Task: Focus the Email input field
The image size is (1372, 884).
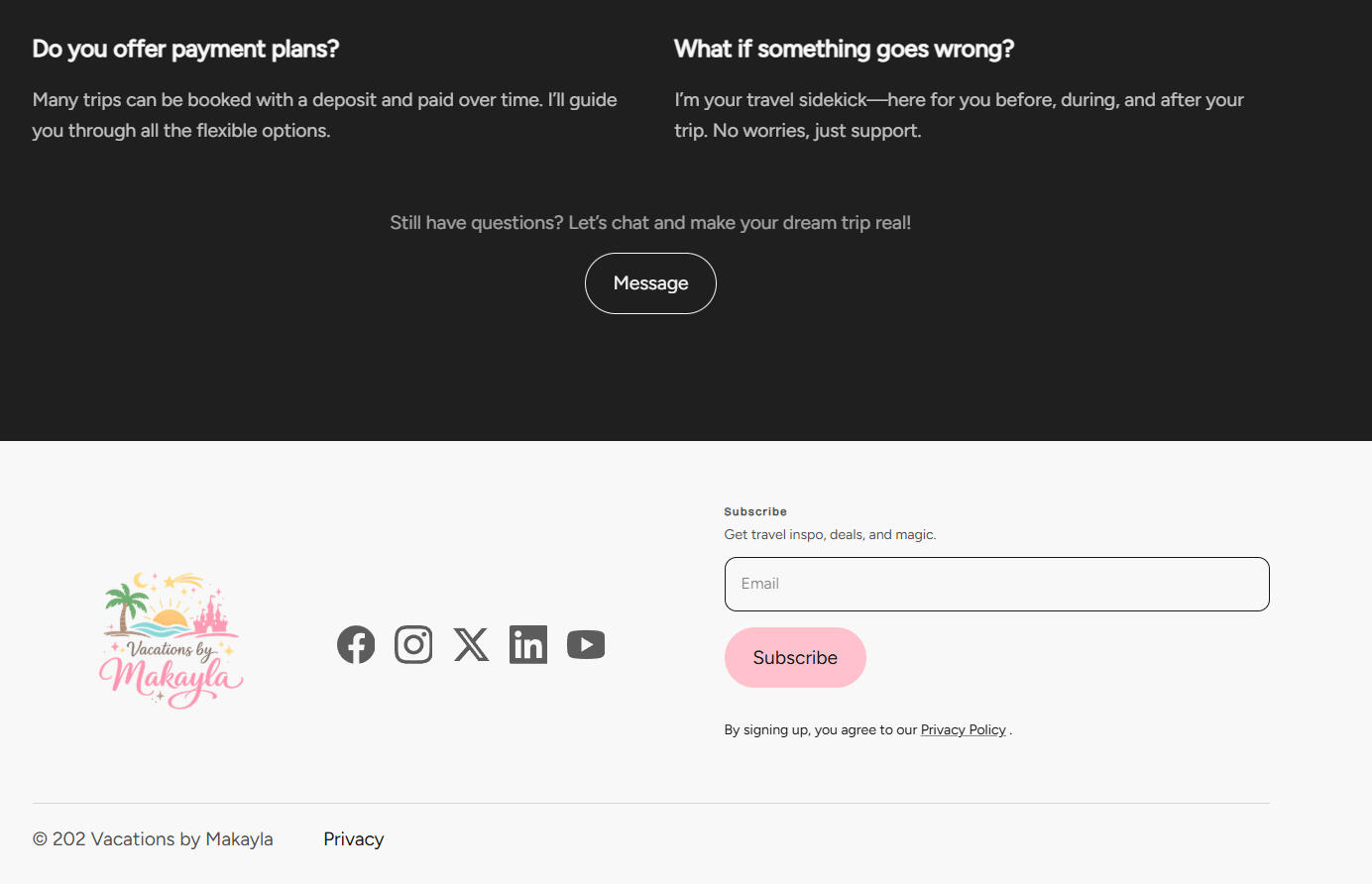Action: click(996, 584)
